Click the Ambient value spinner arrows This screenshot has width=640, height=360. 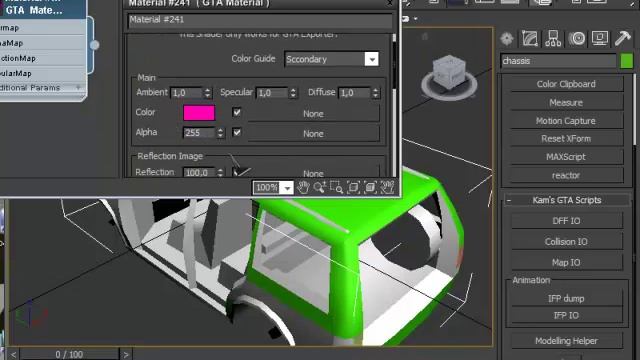point(207,93)
